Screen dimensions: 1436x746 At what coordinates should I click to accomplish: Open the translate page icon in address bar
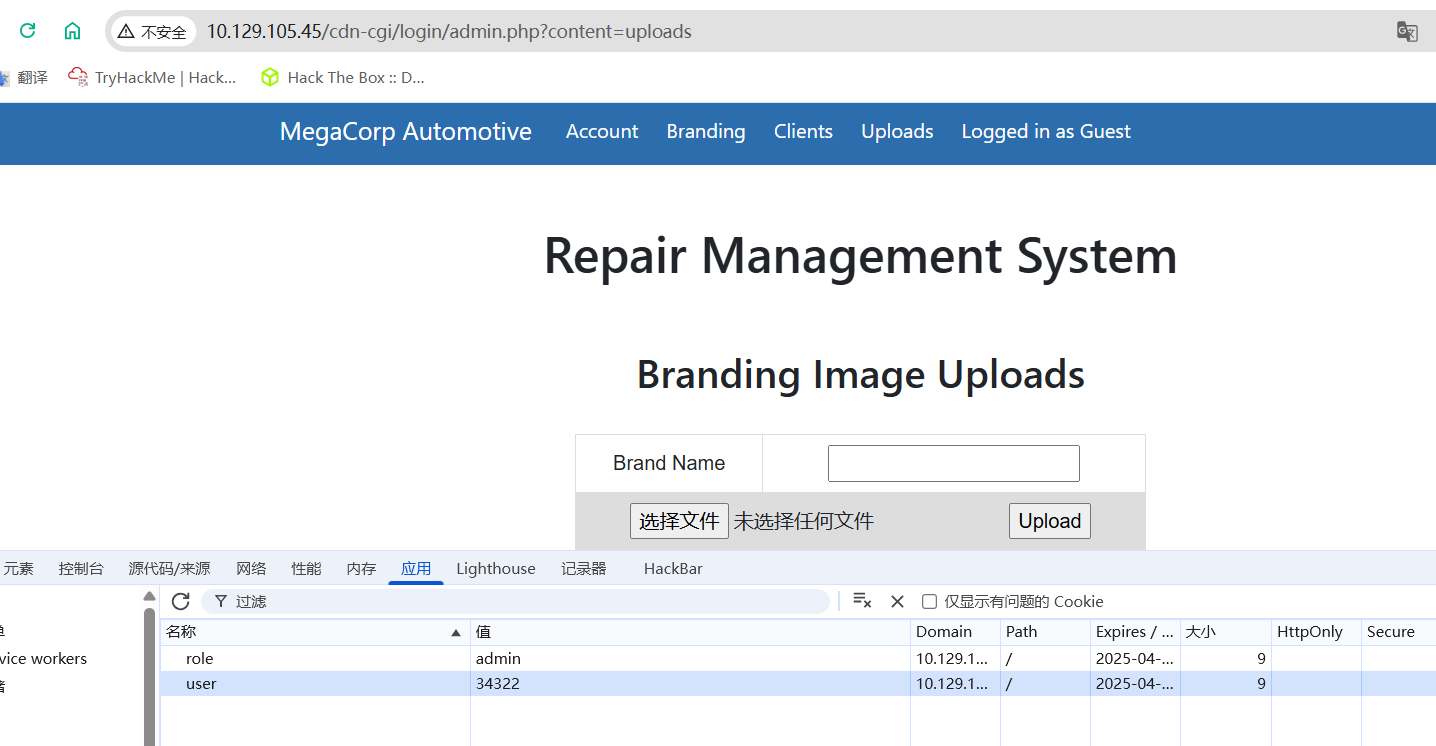[1407, 31]
